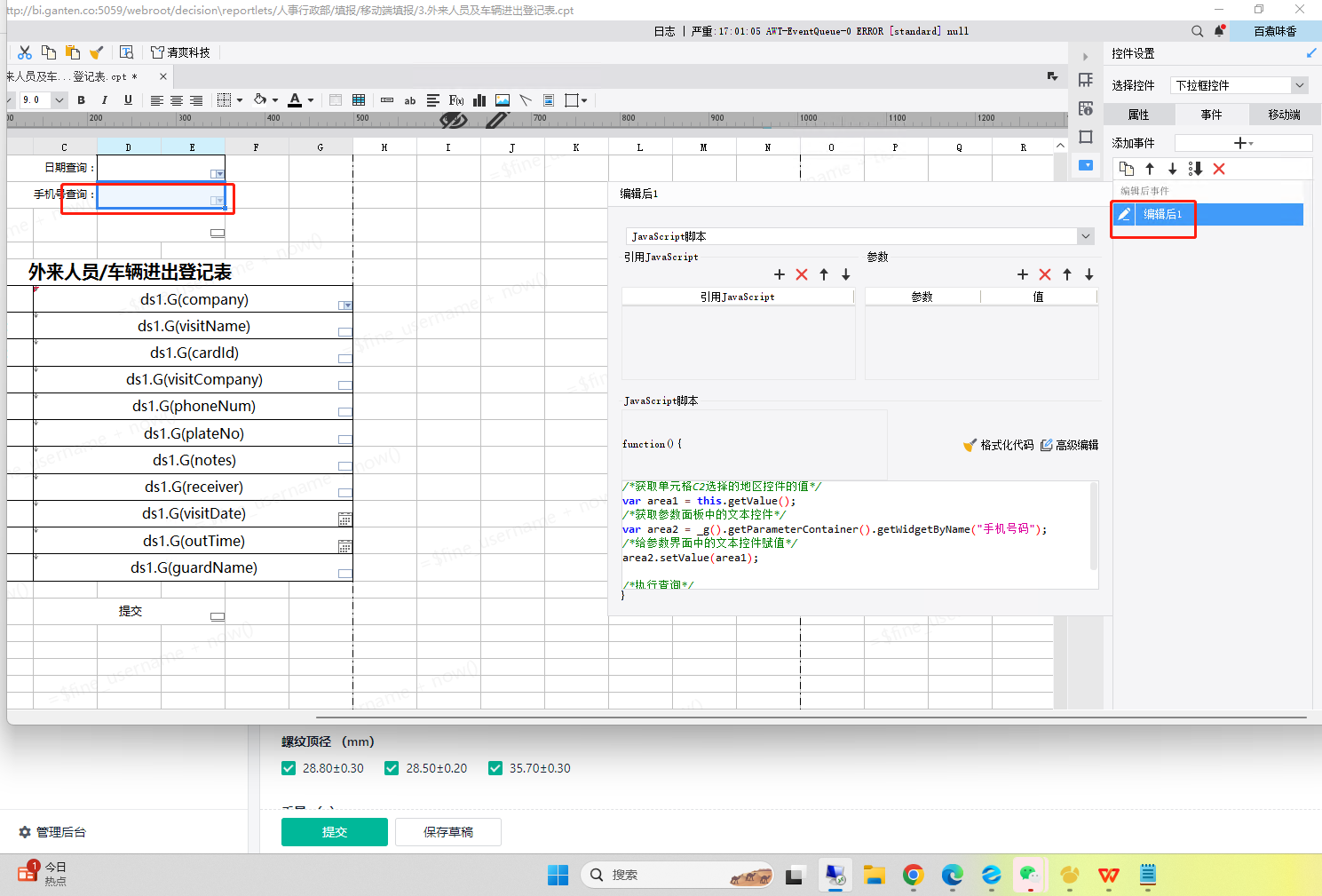
Task: Click 高级编辑 advanced edit button
Action: point(1069,445)
